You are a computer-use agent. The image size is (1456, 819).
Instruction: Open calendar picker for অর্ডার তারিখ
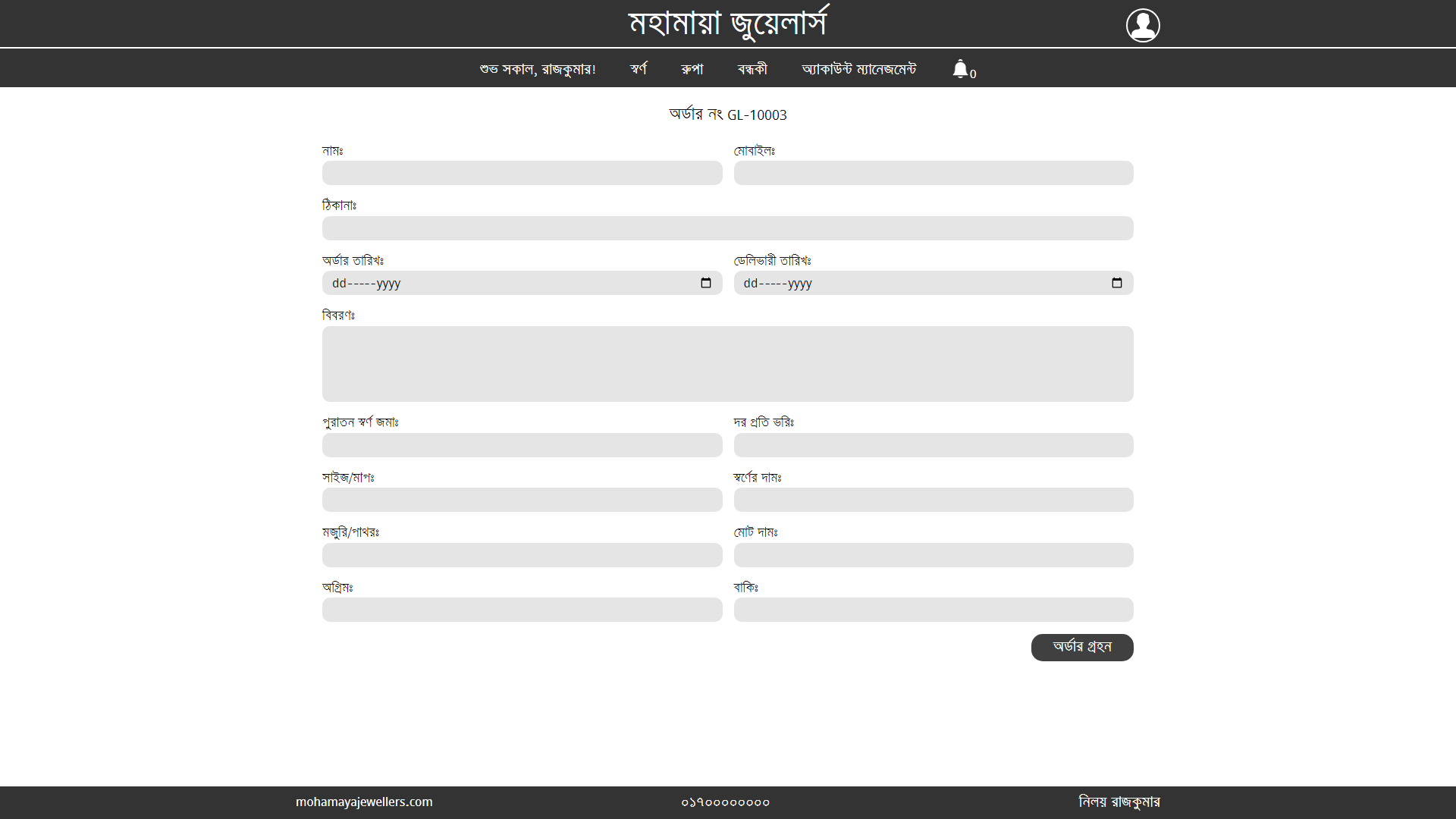pos(705,283)
